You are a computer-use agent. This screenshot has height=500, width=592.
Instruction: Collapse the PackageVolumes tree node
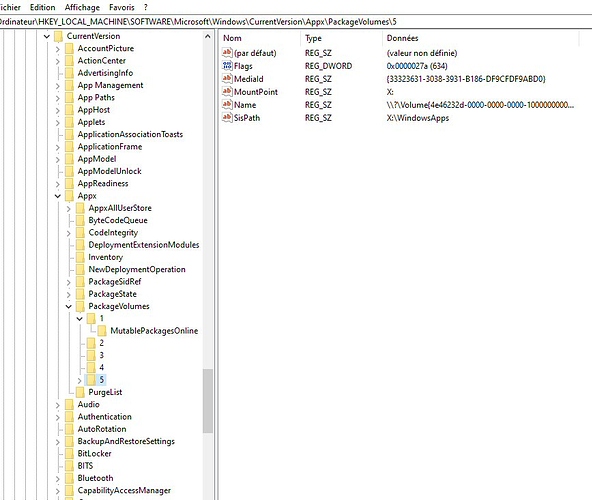coord(68,306)
